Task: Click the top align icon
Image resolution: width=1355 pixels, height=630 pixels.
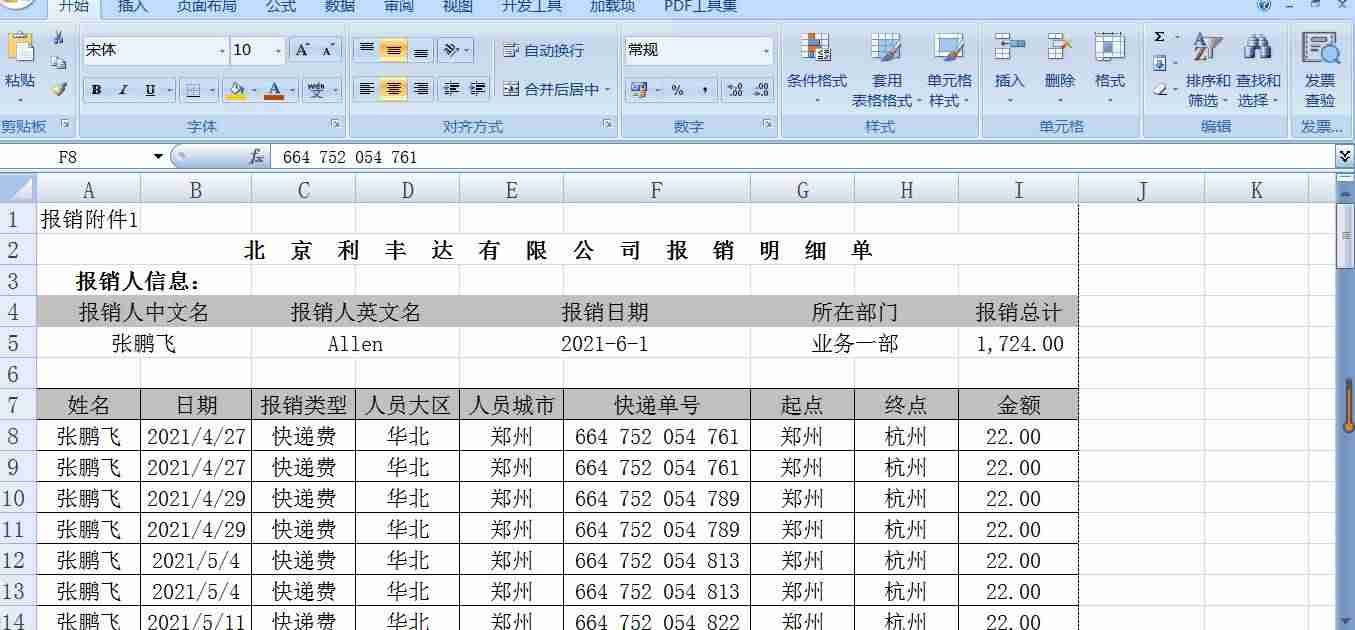Action: (367, 50)
